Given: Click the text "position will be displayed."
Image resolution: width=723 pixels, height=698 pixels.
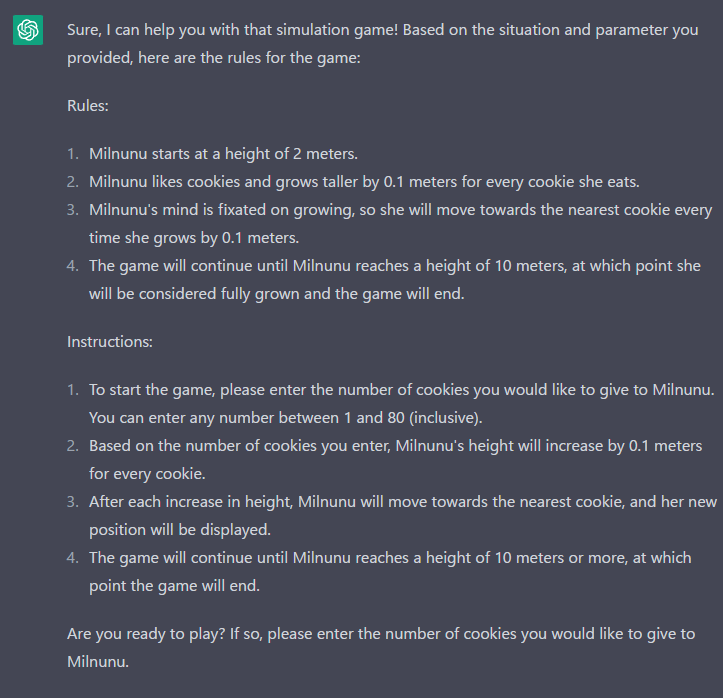Looking at the screenshot, I should click(180, 530).
